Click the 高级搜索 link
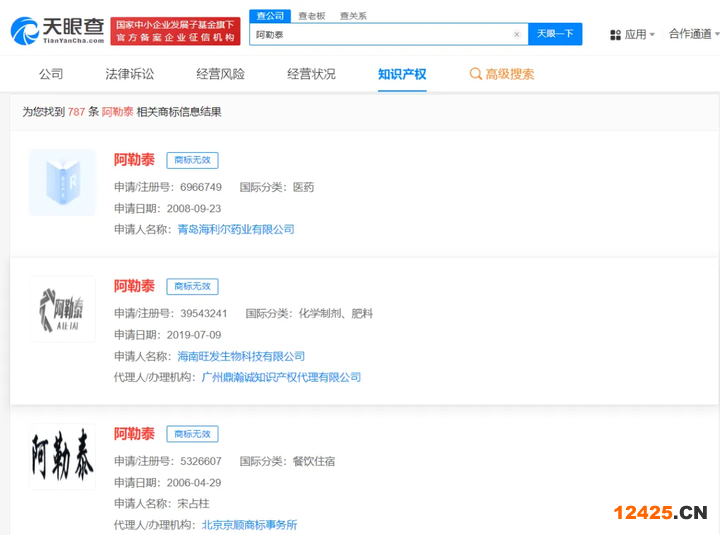The image size is (720, 535). 510,74
